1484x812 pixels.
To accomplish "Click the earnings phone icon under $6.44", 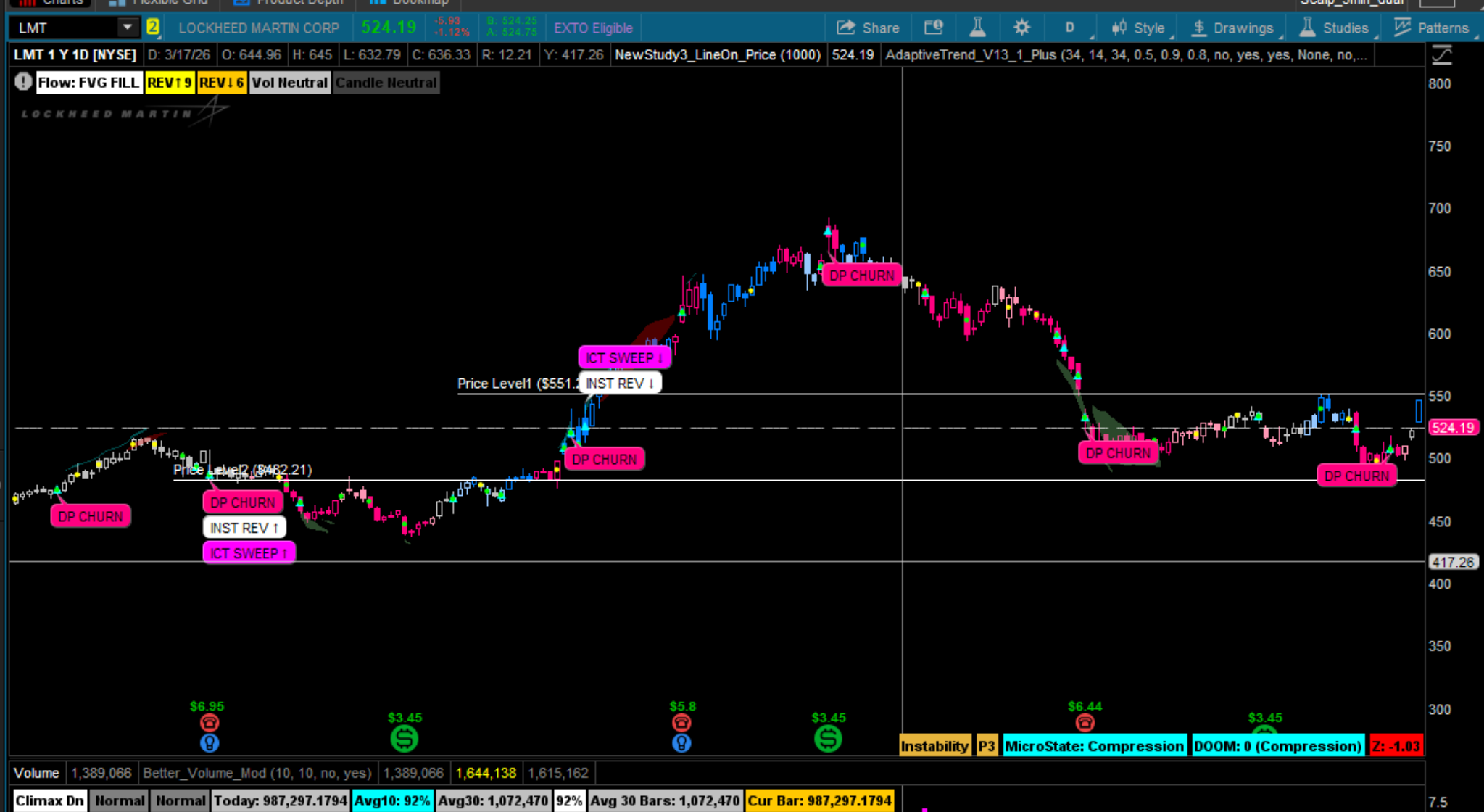I will tap(1085, 722).
